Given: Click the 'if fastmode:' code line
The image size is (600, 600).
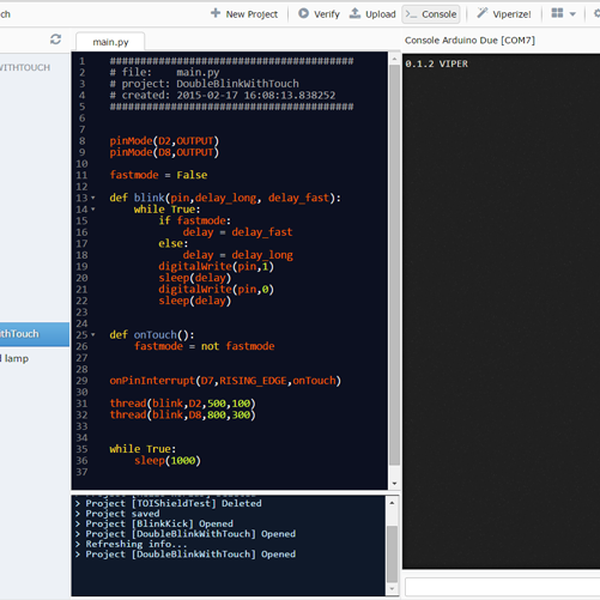Looking at the screenshot, I should pyautogui.click(x=195, y=221).
